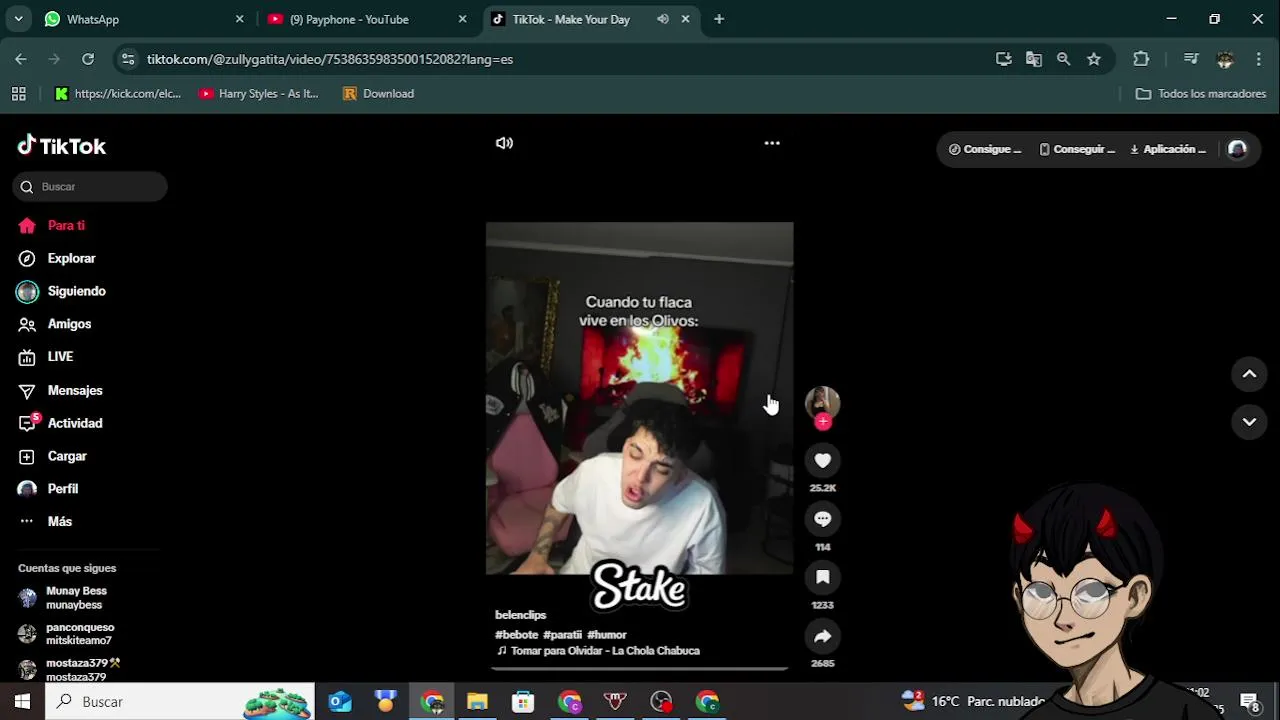
Task: Open zoom level magnifier icon
Action: [1064, 59]
